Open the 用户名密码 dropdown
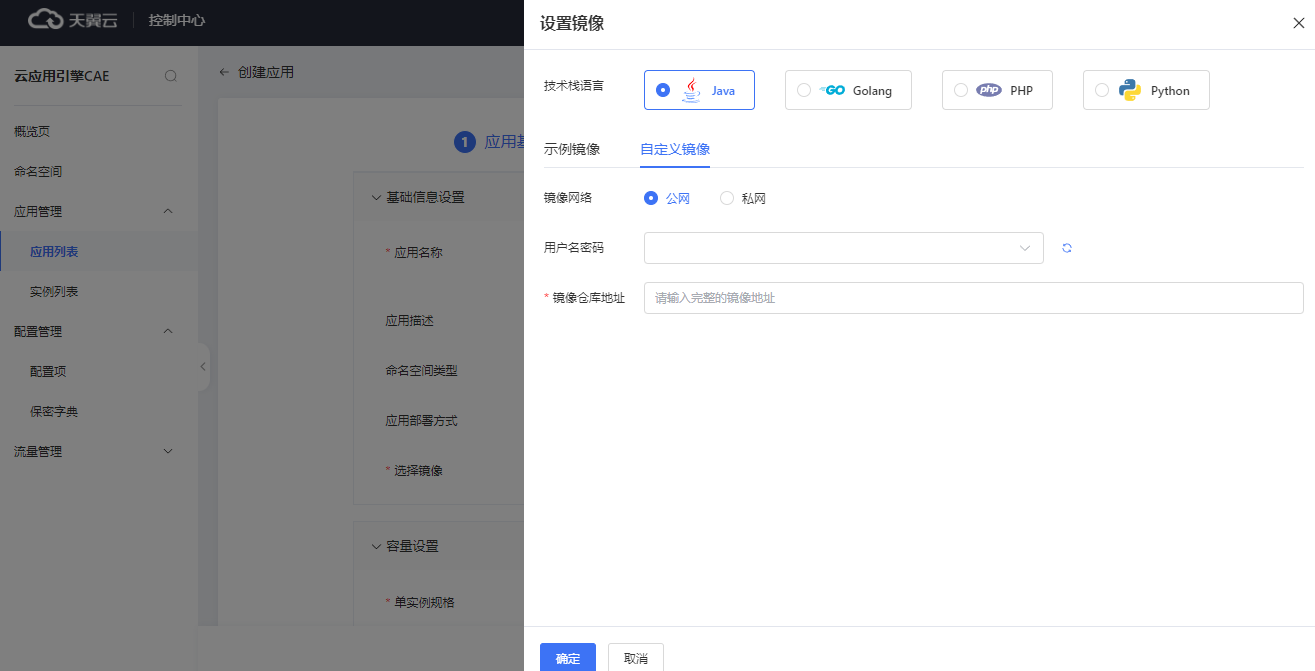 (x=843, y=248)
